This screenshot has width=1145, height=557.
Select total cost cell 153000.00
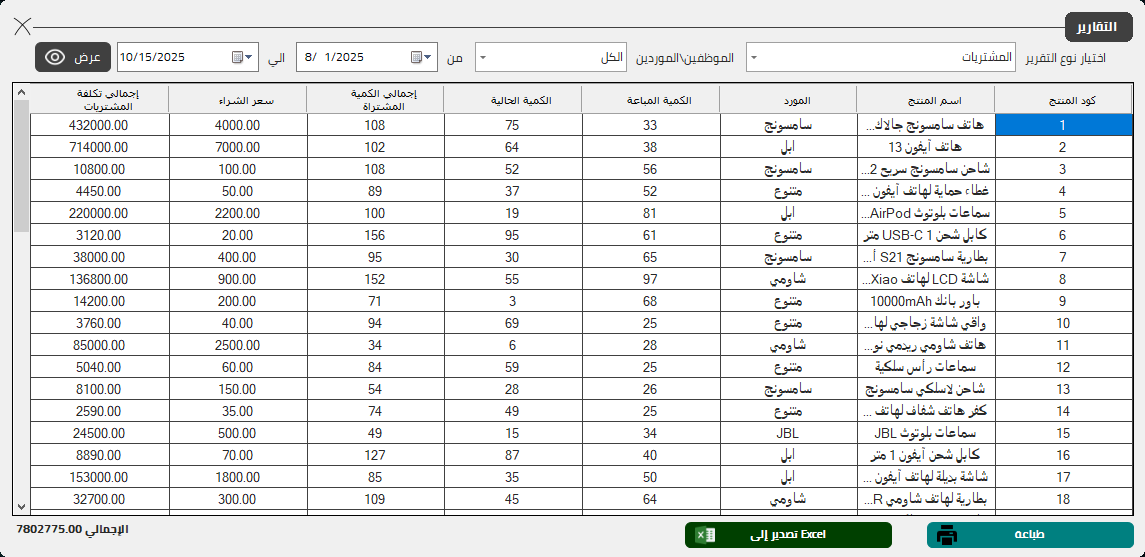pos(100,477)
